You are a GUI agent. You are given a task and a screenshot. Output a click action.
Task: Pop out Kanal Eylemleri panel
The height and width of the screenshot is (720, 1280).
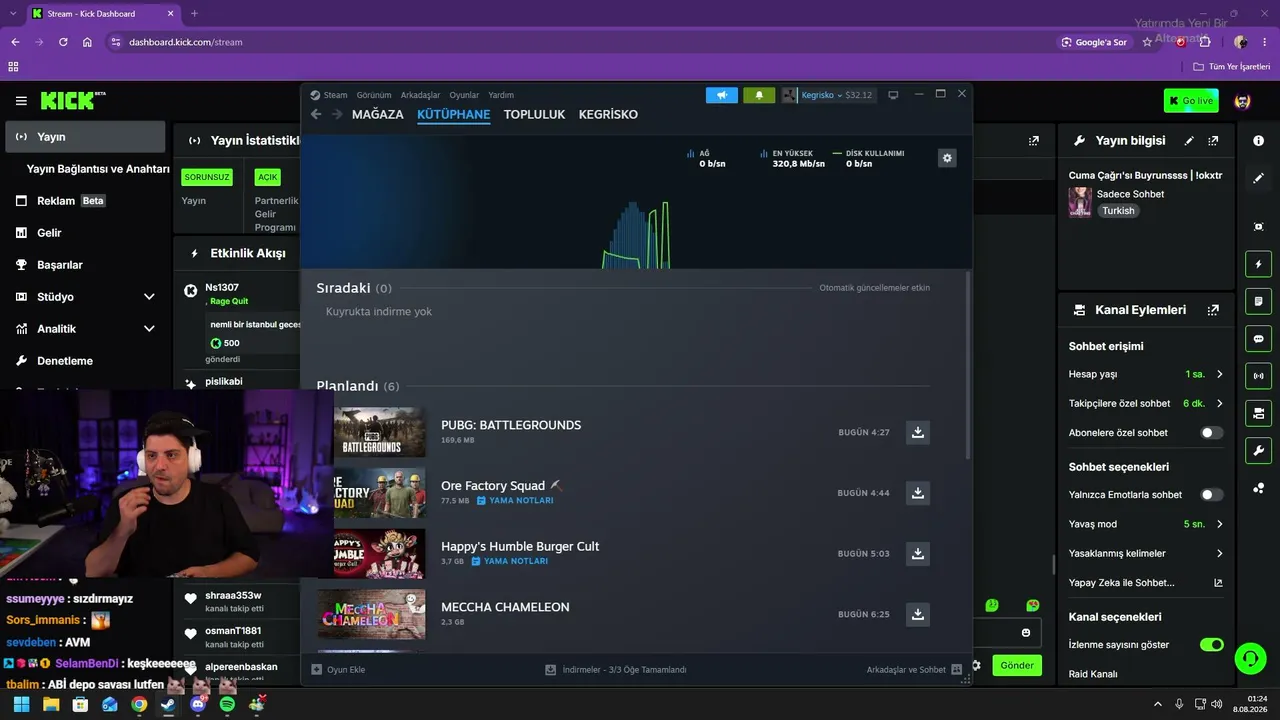point(1213,310)
